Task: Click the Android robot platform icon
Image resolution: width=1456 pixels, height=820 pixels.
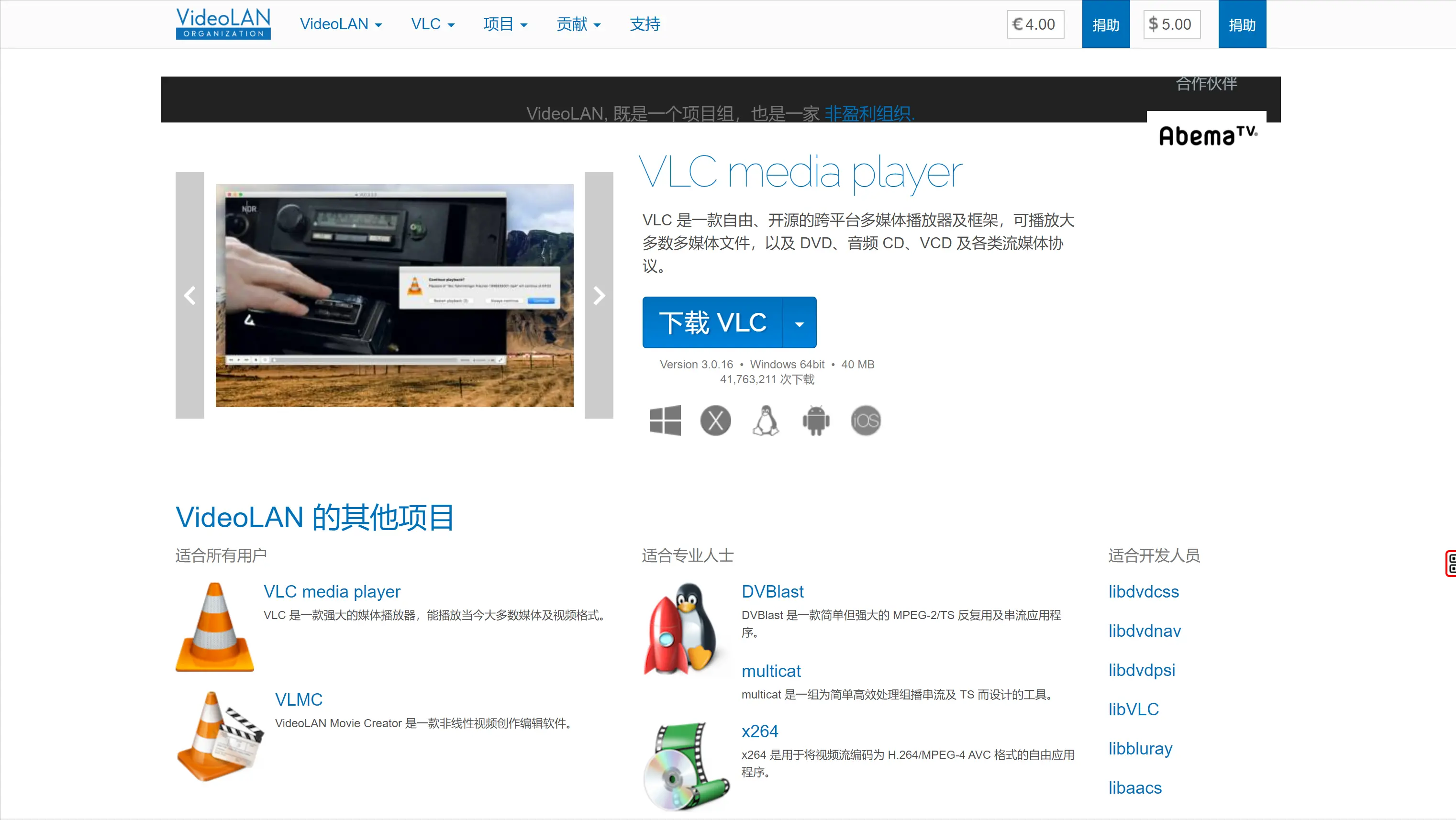Action: pyautogui.click(x=816, y=421)
